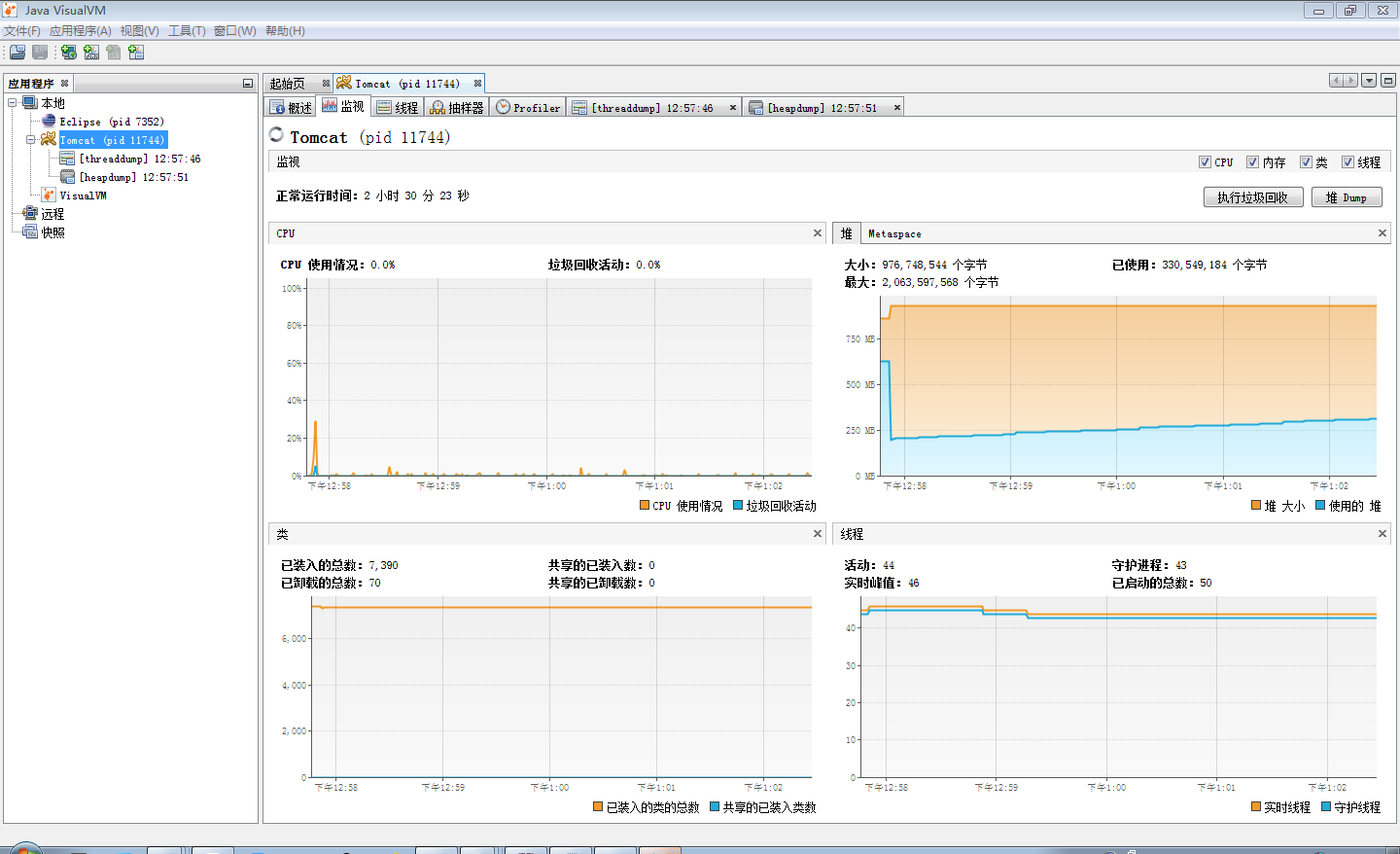Open the 窗口(W) menu
Screen dimensions: 1400x854
235,31
